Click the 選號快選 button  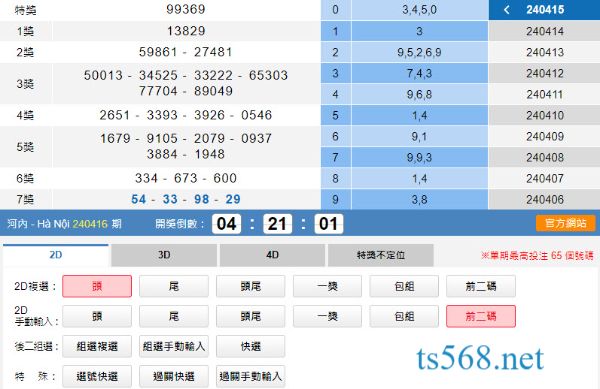(97, 376)
